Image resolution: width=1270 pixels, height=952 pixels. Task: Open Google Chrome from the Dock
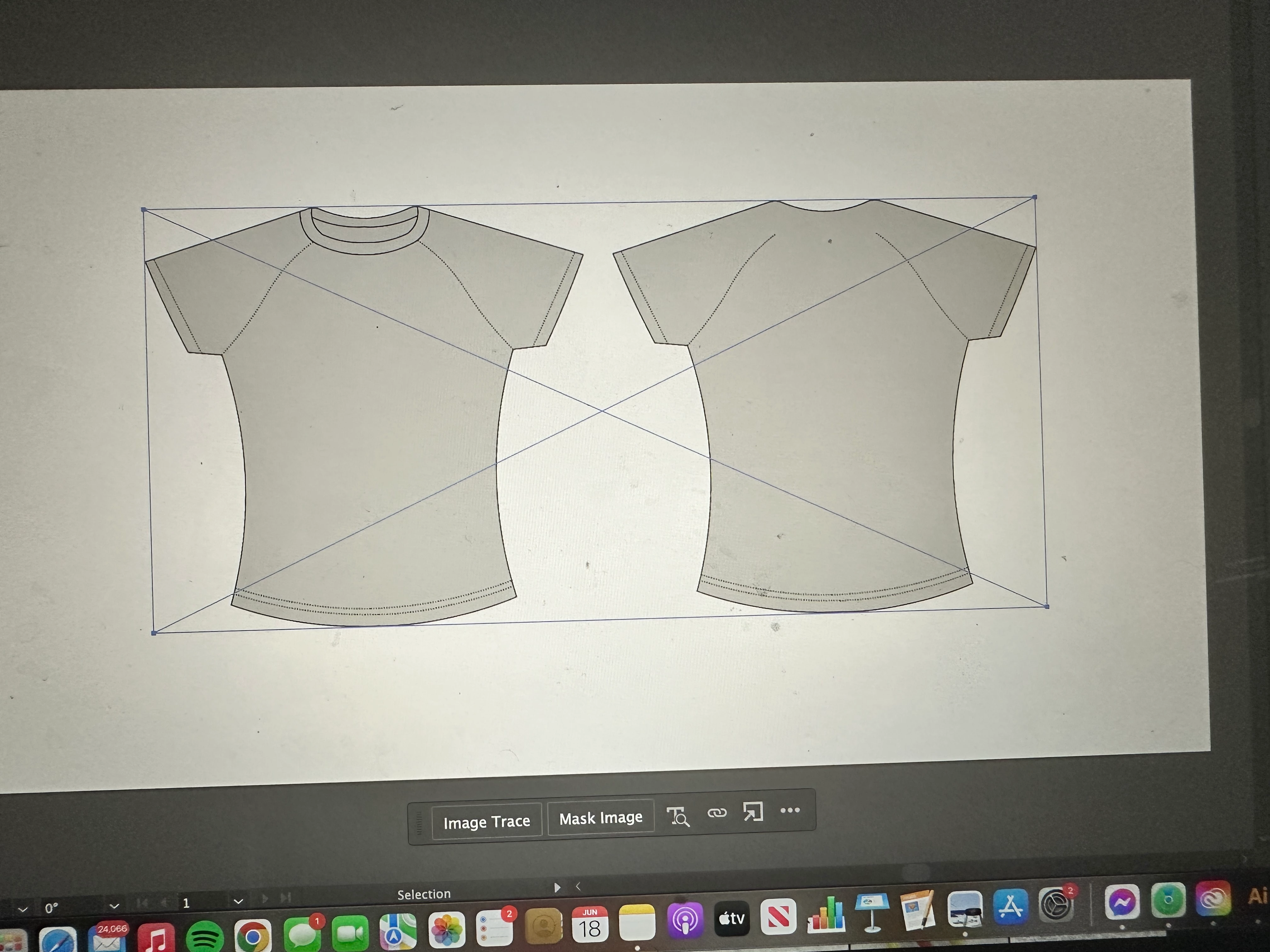tap(253, 937)
